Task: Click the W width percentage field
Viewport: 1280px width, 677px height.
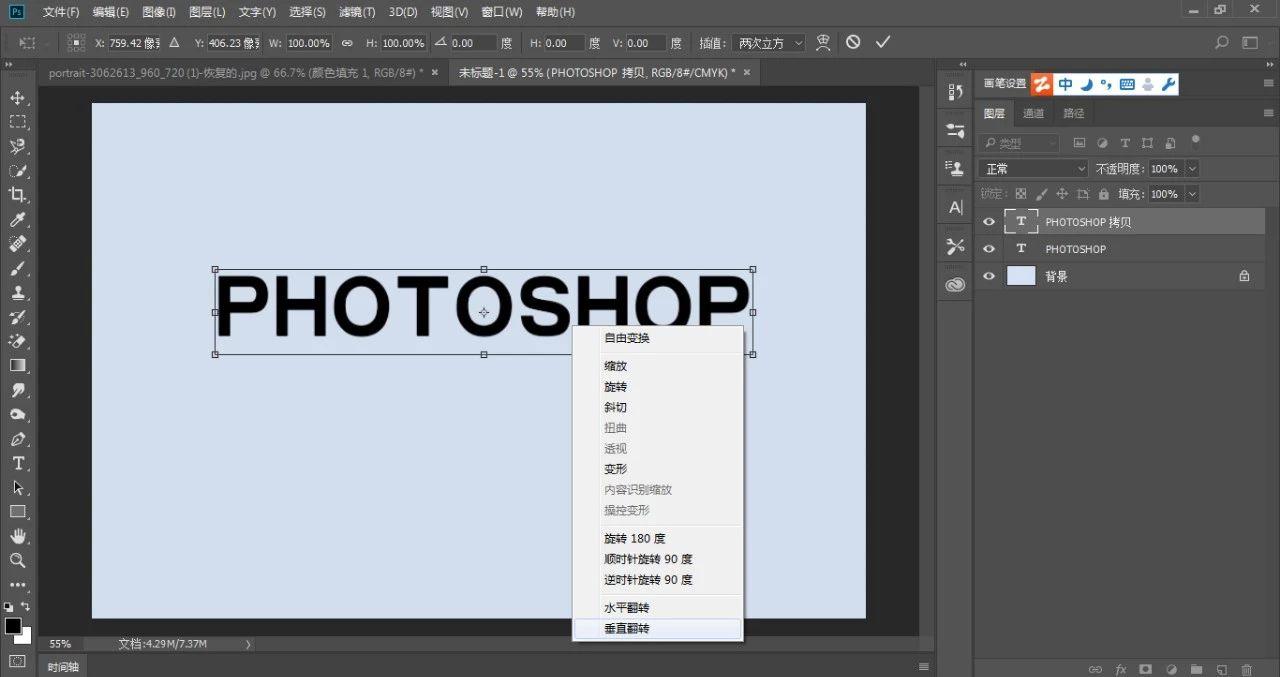Action: (308, 43)
